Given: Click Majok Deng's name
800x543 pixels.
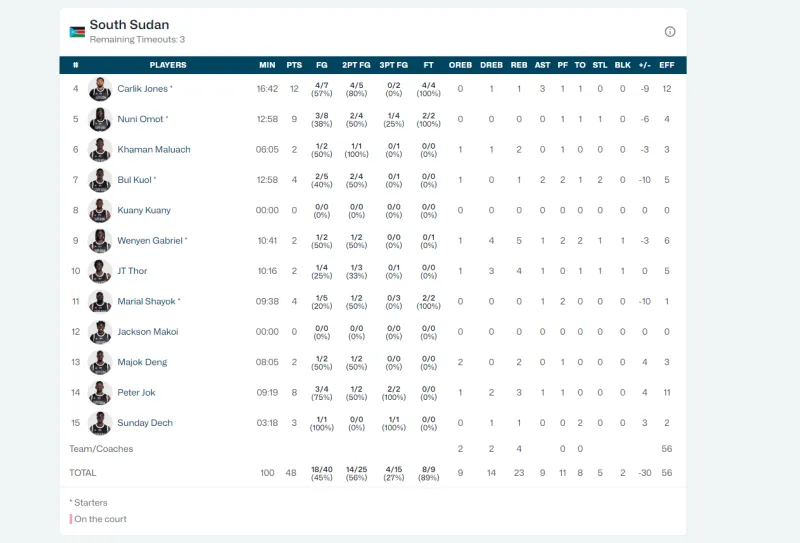Looking at the screenshot, I should point(143,362).
